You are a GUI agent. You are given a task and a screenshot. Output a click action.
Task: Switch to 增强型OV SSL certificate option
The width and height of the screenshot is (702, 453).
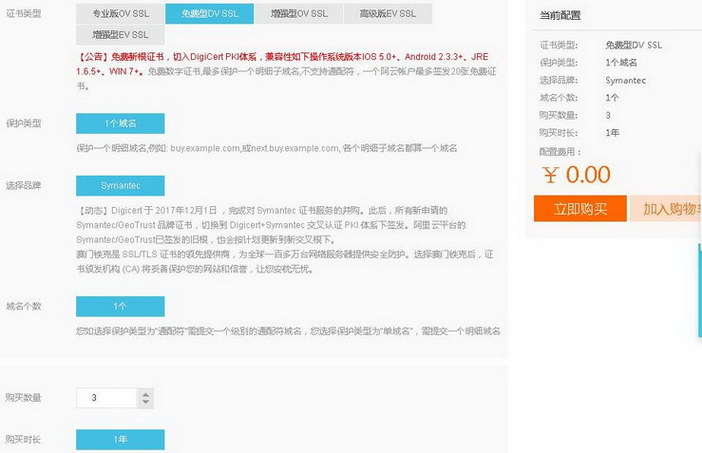click(298, 13)
